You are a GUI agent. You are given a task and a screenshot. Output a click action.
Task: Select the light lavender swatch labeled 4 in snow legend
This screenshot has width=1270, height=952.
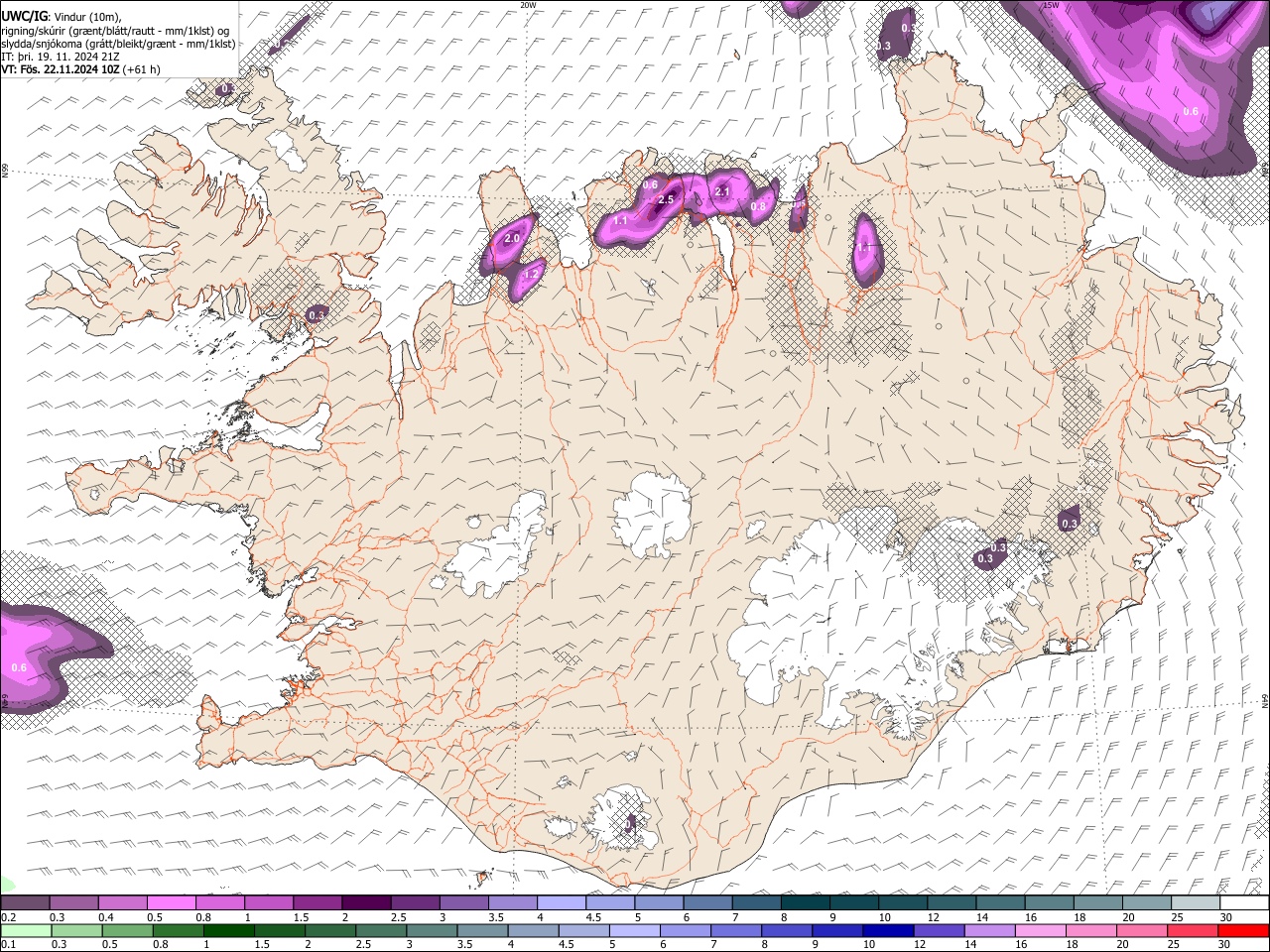click(560, 902)
